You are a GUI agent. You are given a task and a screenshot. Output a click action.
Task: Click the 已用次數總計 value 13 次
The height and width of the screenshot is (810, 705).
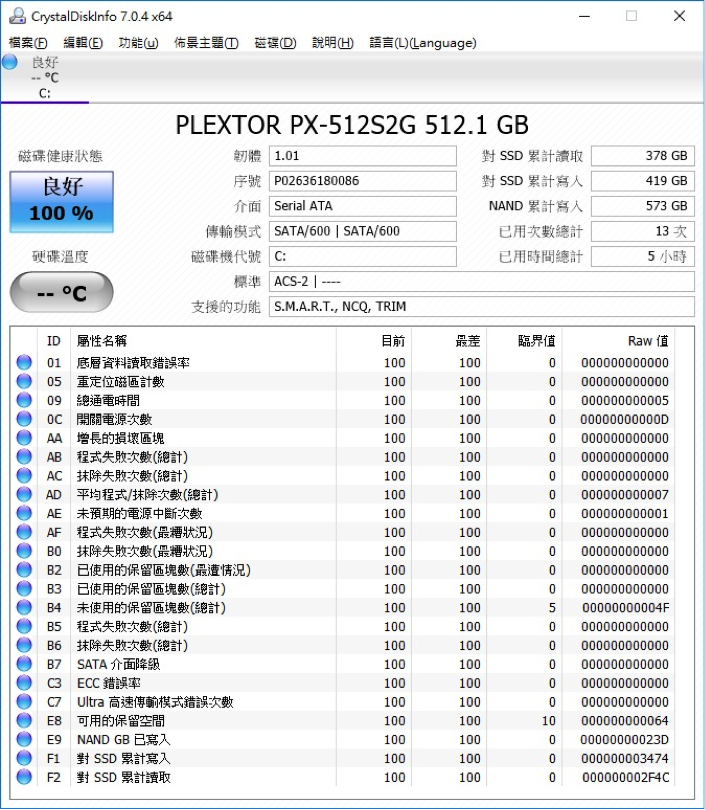click(643, 231)
